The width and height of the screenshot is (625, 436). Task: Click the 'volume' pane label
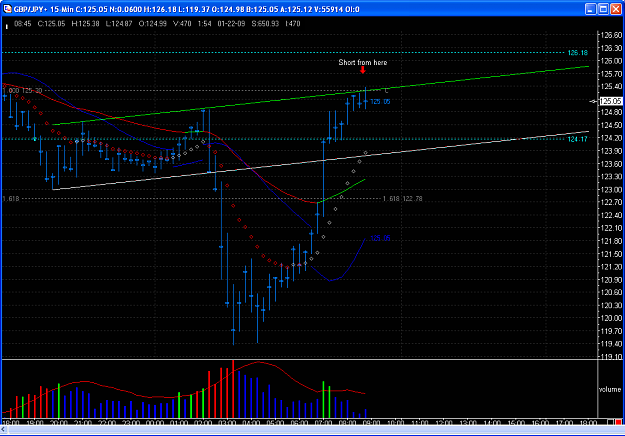(x=610, y=389)
